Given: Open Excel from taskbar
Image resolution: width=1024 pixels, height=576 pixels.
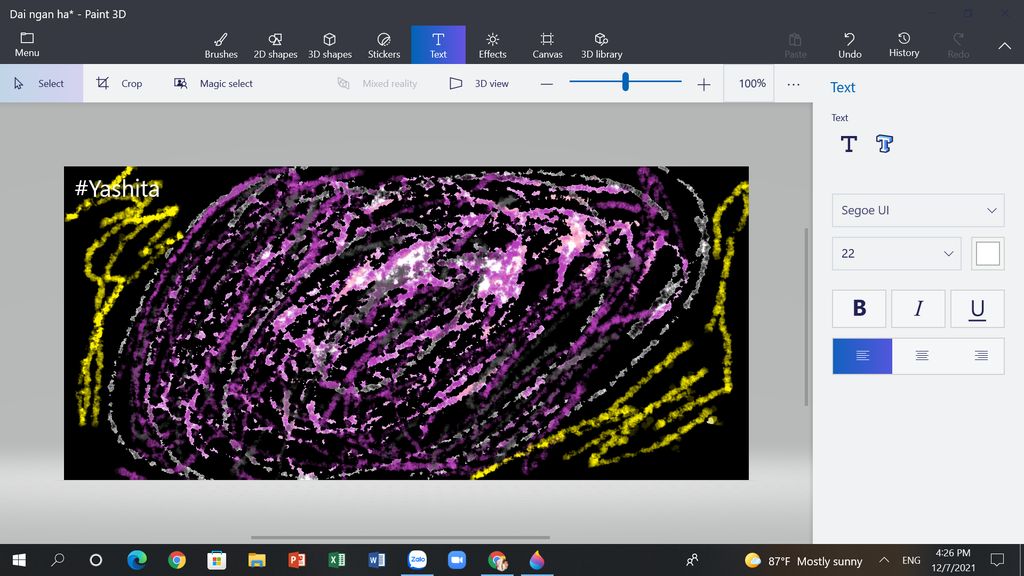Looking at the screenshot, I should [x=336, y=560].
